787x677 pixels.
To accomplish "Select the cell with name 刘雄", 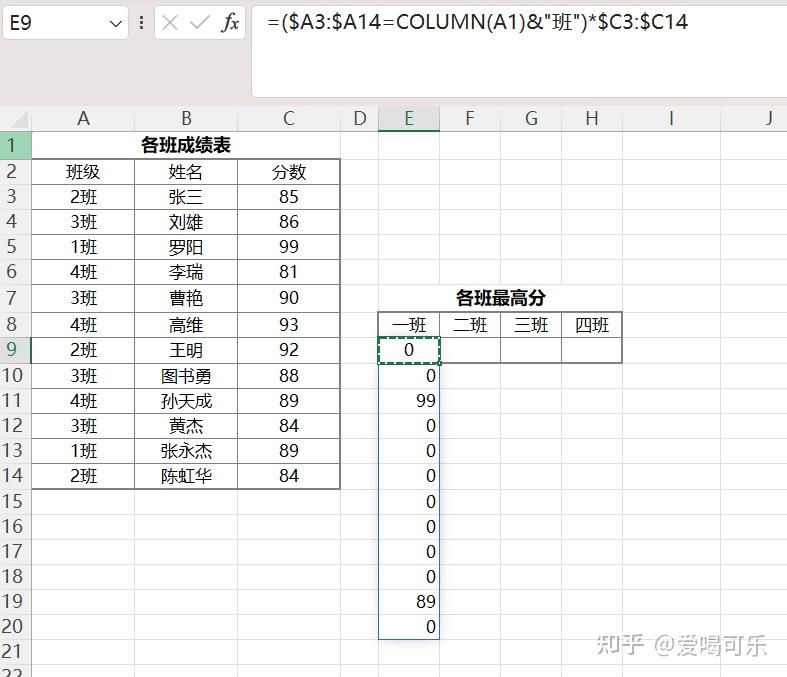I will (186, 222).
